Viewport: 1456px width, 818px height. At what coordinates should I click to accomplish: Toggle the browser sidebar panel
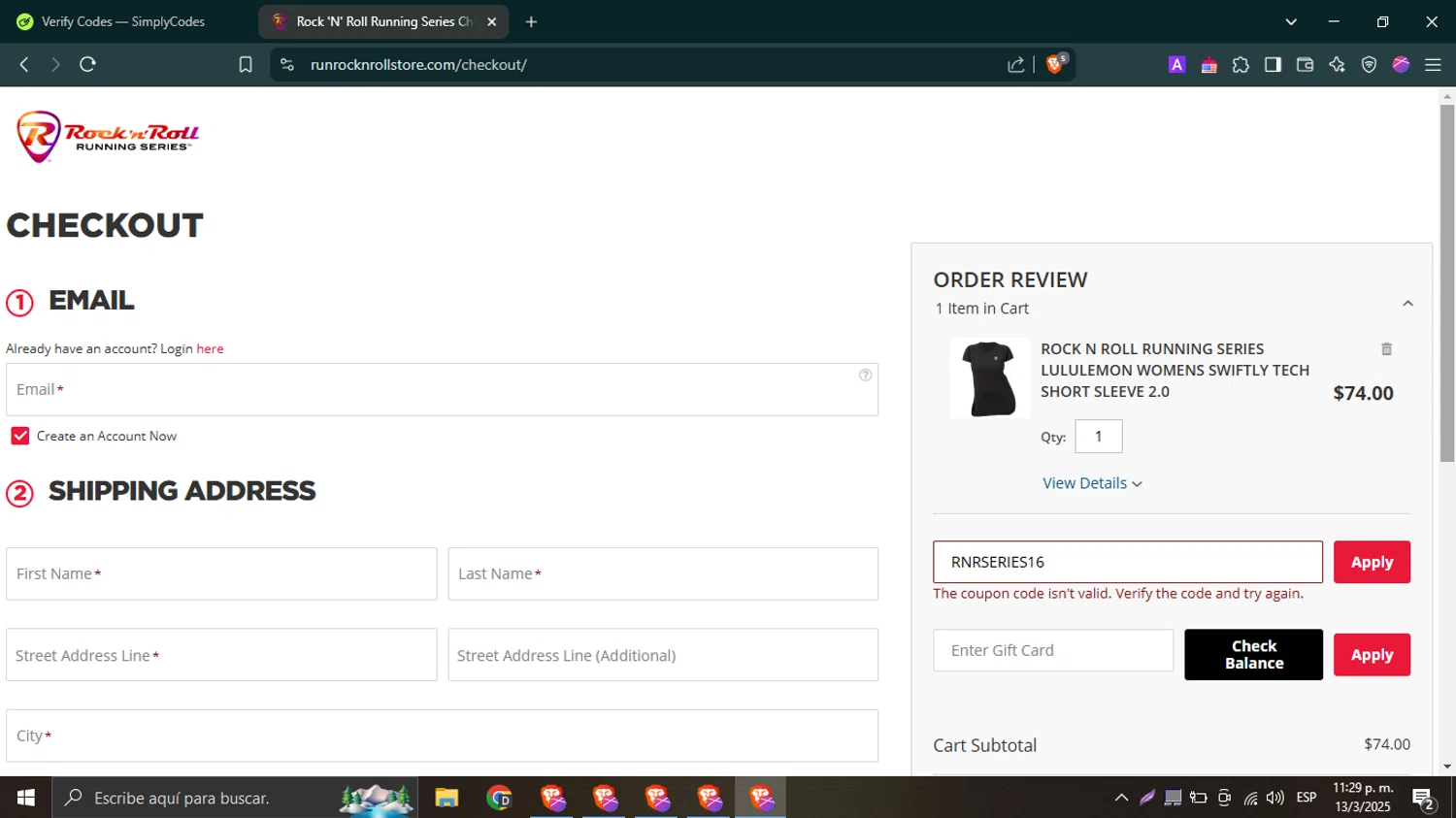[1273, 64]
